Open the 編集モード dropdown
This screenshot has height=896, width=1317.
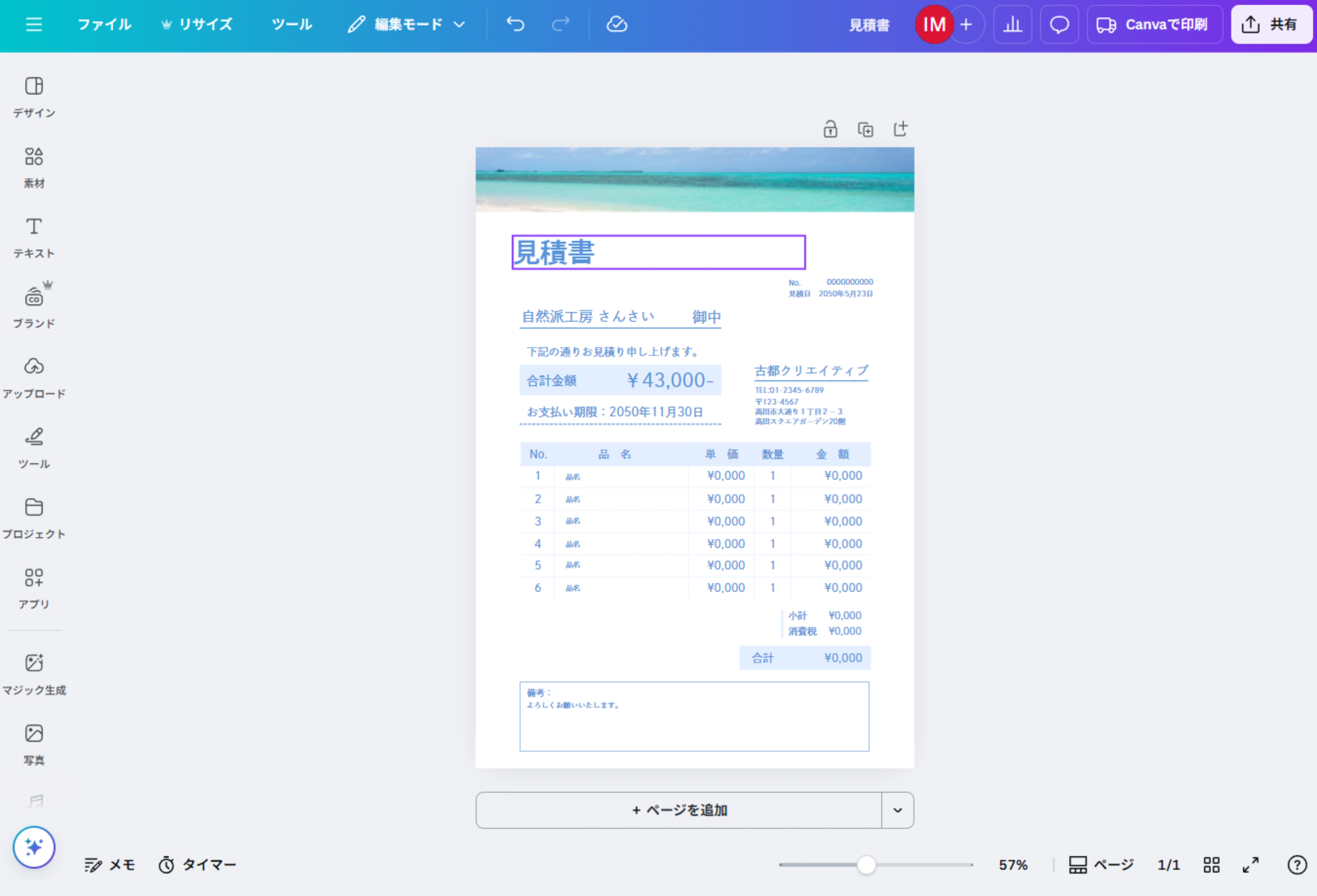pos(407,24)
